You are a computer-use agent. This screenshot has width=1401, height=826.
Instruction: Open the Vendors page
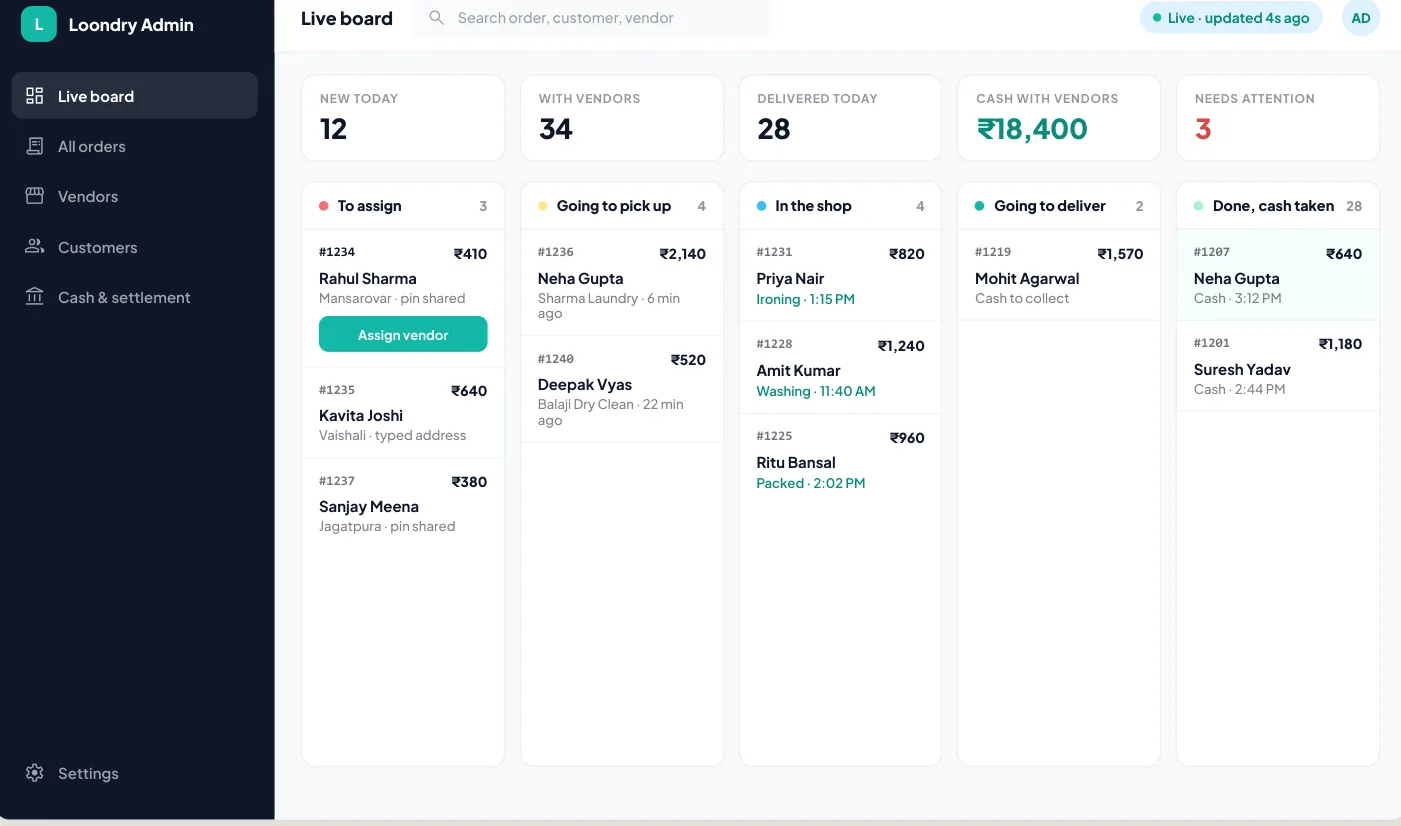(135, 196)
